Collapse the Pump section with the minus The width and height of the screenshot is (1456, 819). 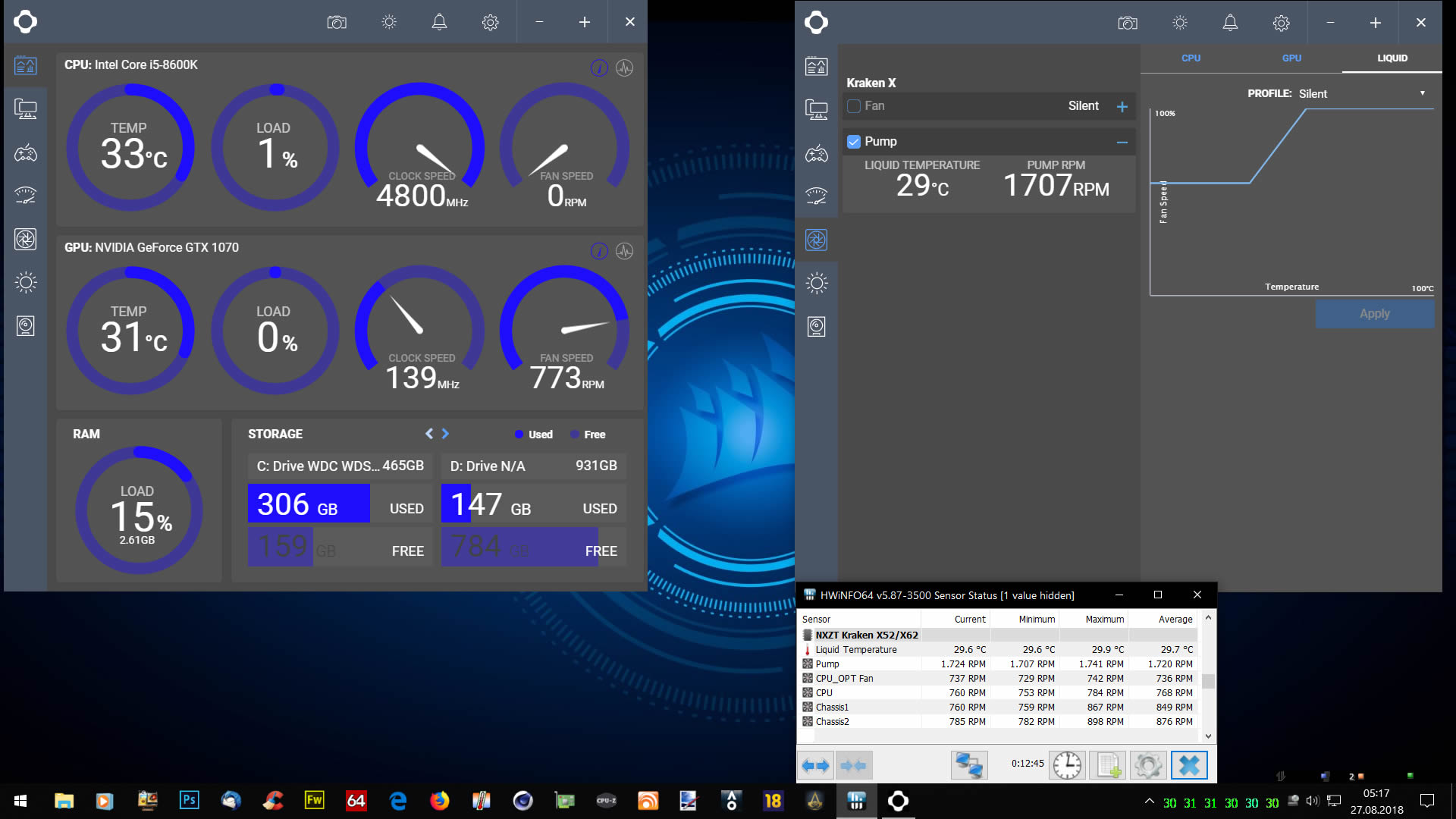pos(1122,143)
